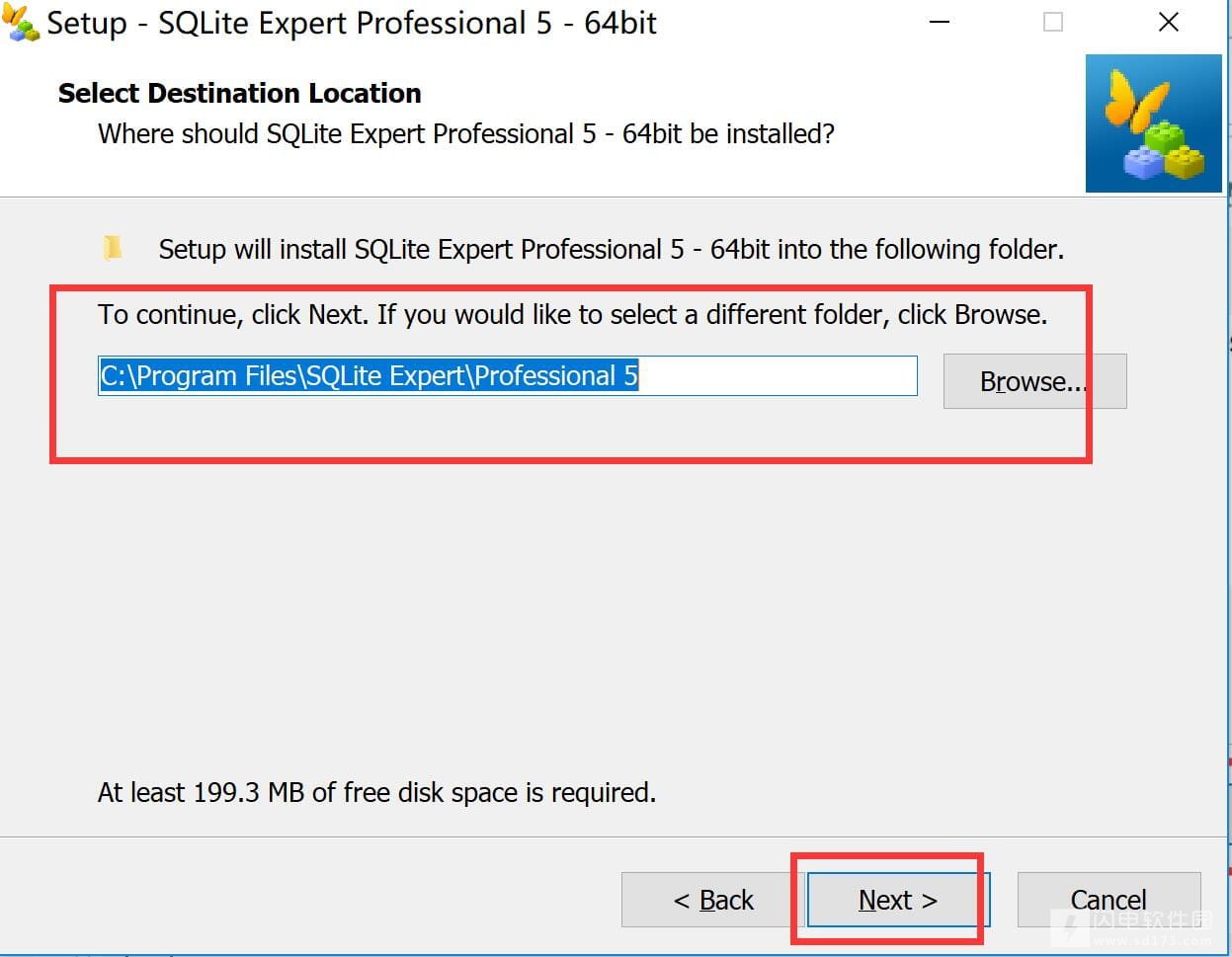Click the www.sd173.com watermark text
Image resolution: width=1232 pixels, height=957 pixels.
pyautogui.click(x=1151, y=942)
